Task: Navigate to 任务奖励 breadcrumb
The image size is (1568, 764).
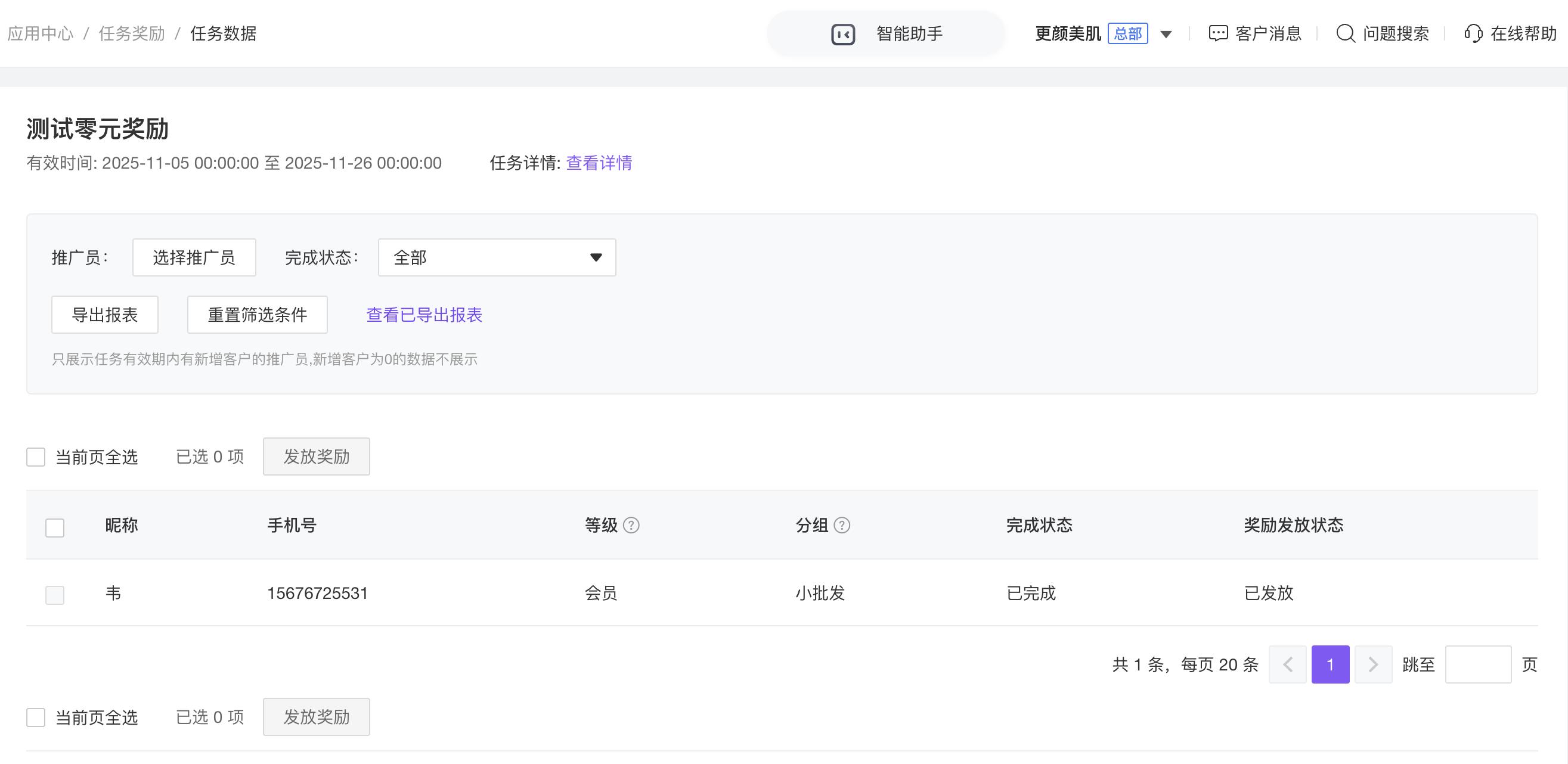Action: (x=132, y=33)
